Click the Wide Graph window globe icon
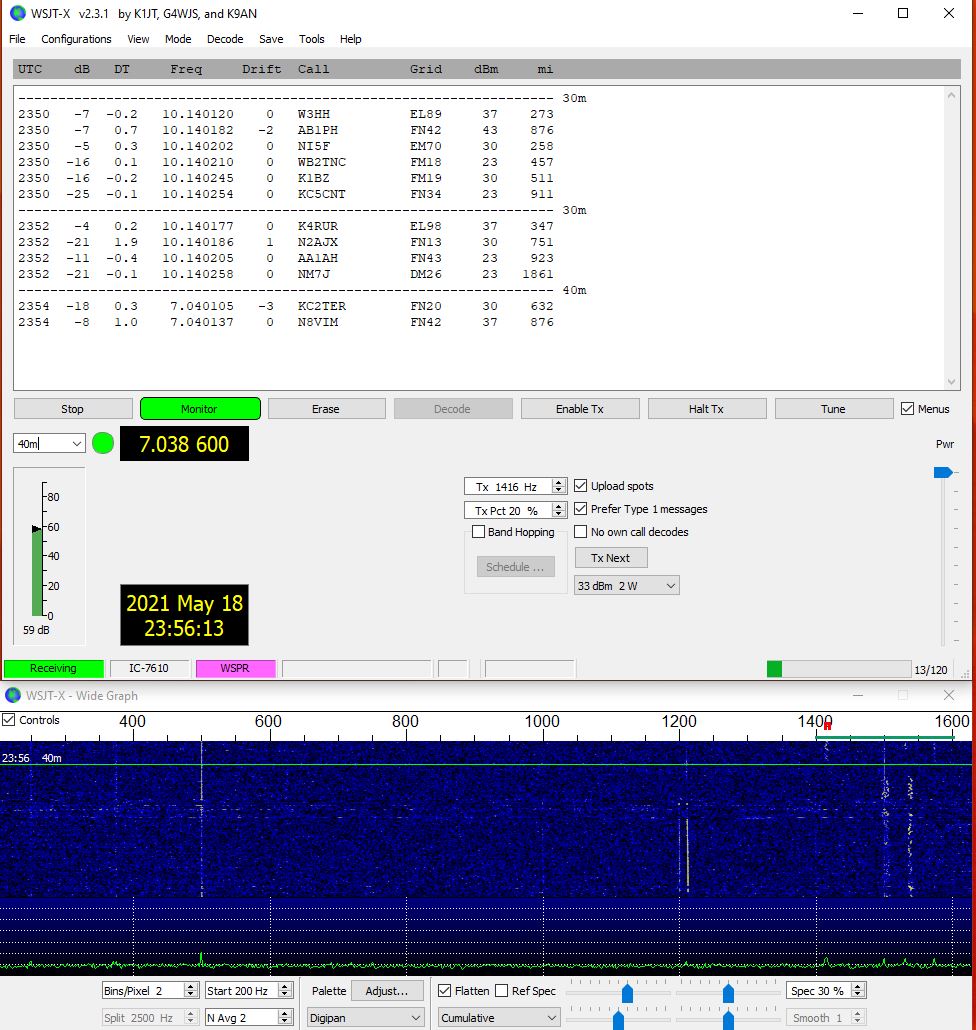The width and height of the screenshot is (976, 1030). (13, 695)
